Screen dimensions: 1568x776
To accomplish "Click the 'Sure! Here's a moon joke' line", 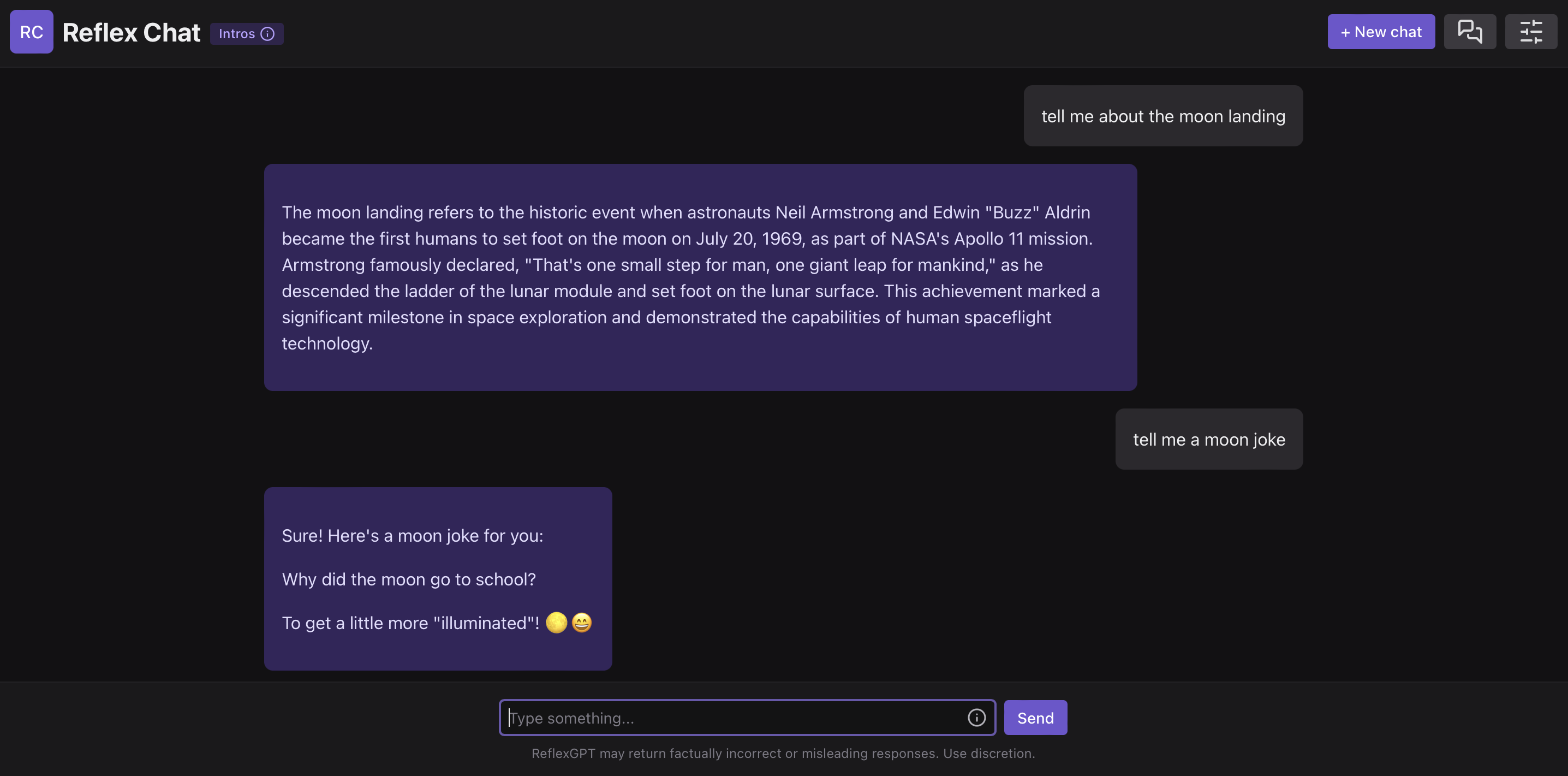I will (412, 536).
